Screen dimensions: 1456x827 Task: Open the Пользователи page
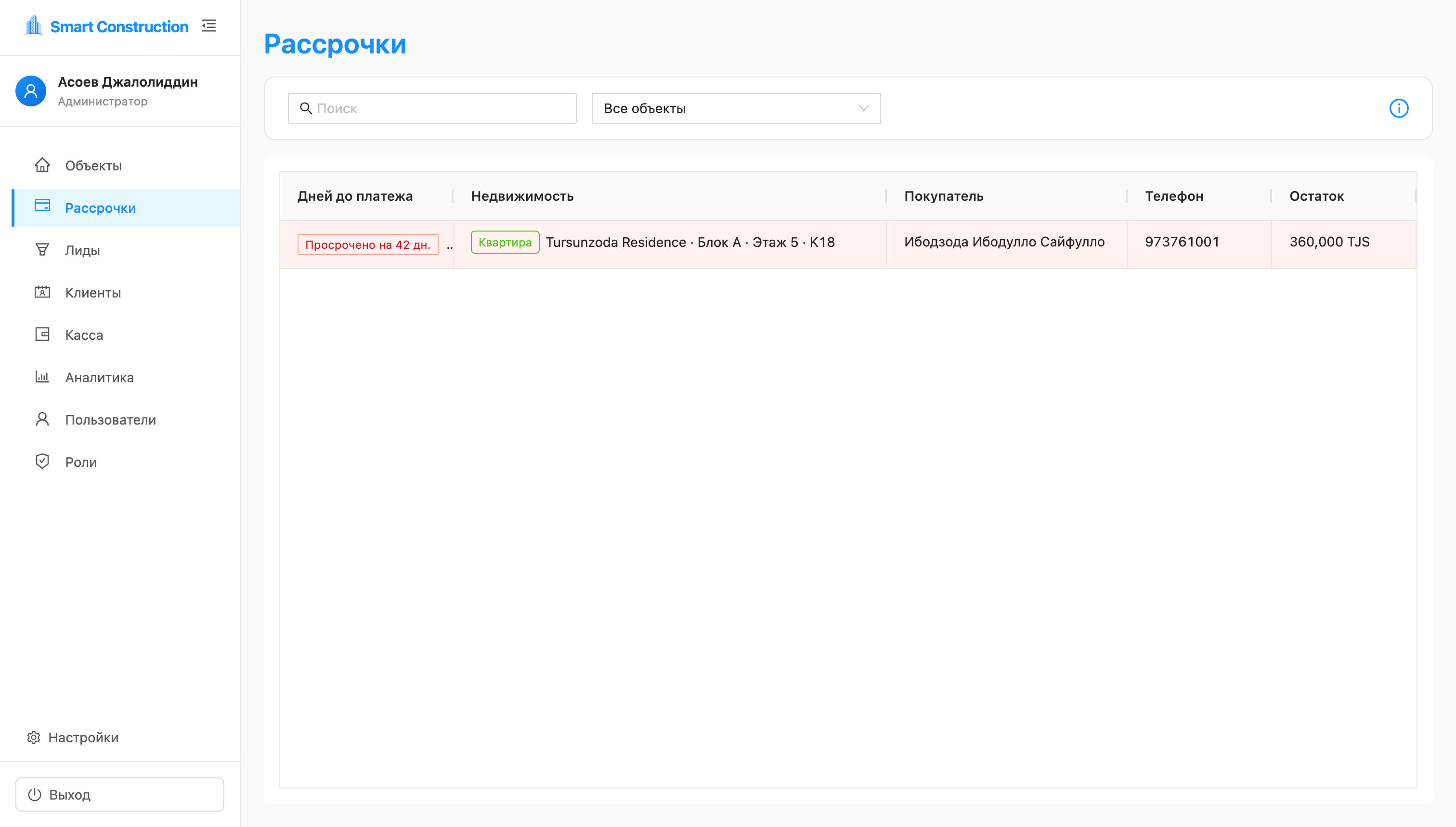pos(126,420)
